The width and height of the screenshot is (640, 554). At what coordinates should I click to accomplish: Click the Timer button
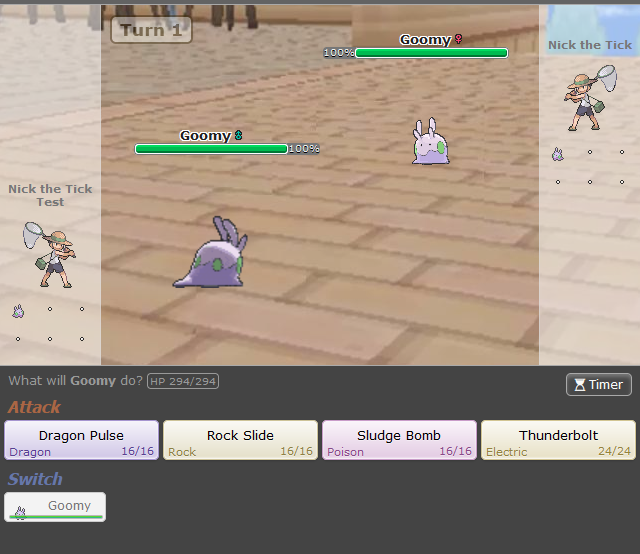point(599,385)
